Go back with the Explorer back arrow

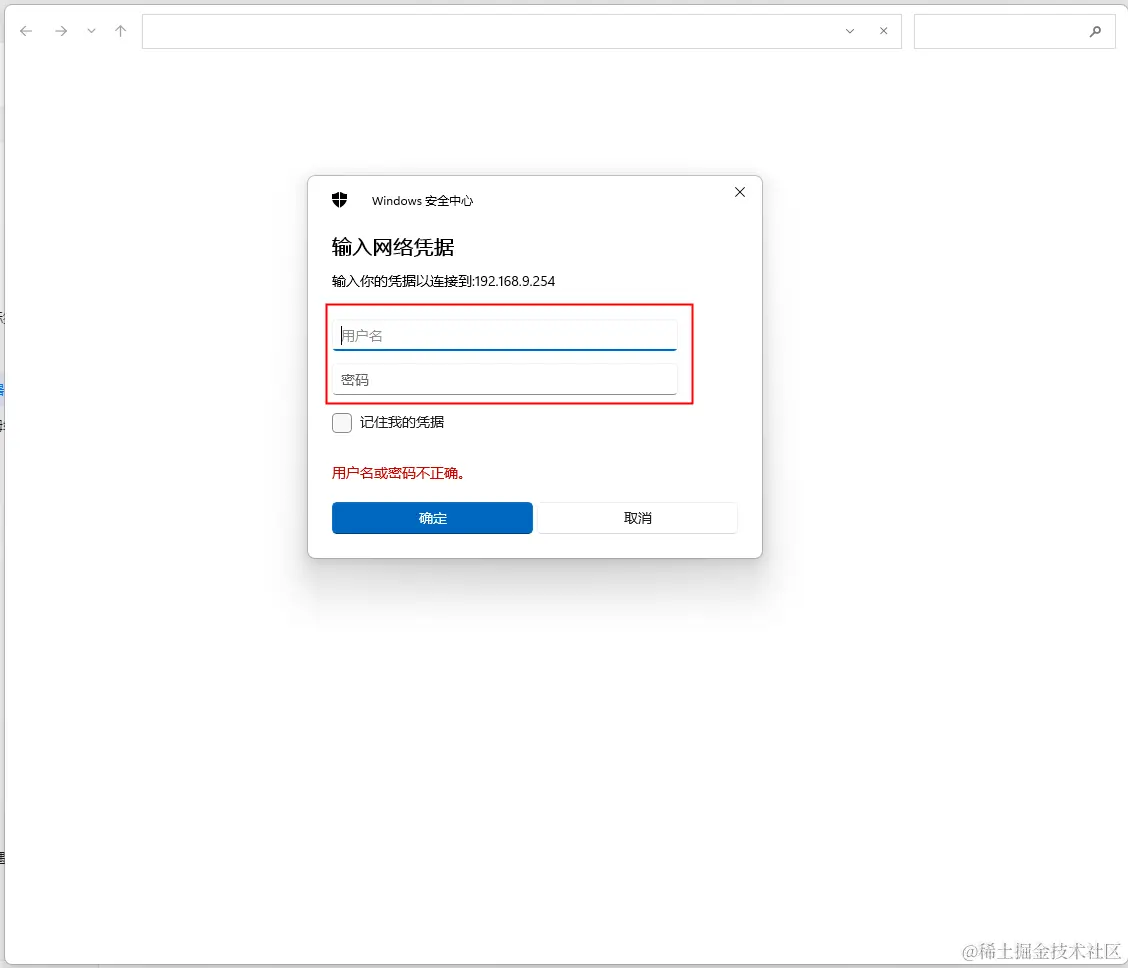point(26,31)
